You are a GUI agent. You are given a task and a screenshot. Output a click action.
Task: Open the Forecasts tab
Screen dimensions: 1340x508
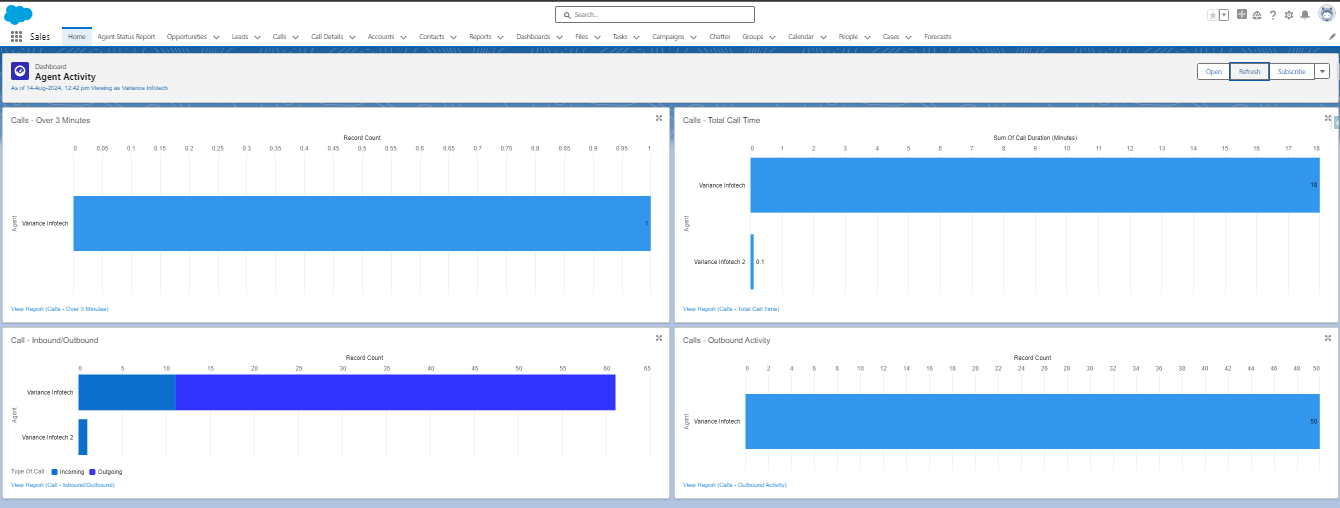click(x=937, y=36)
